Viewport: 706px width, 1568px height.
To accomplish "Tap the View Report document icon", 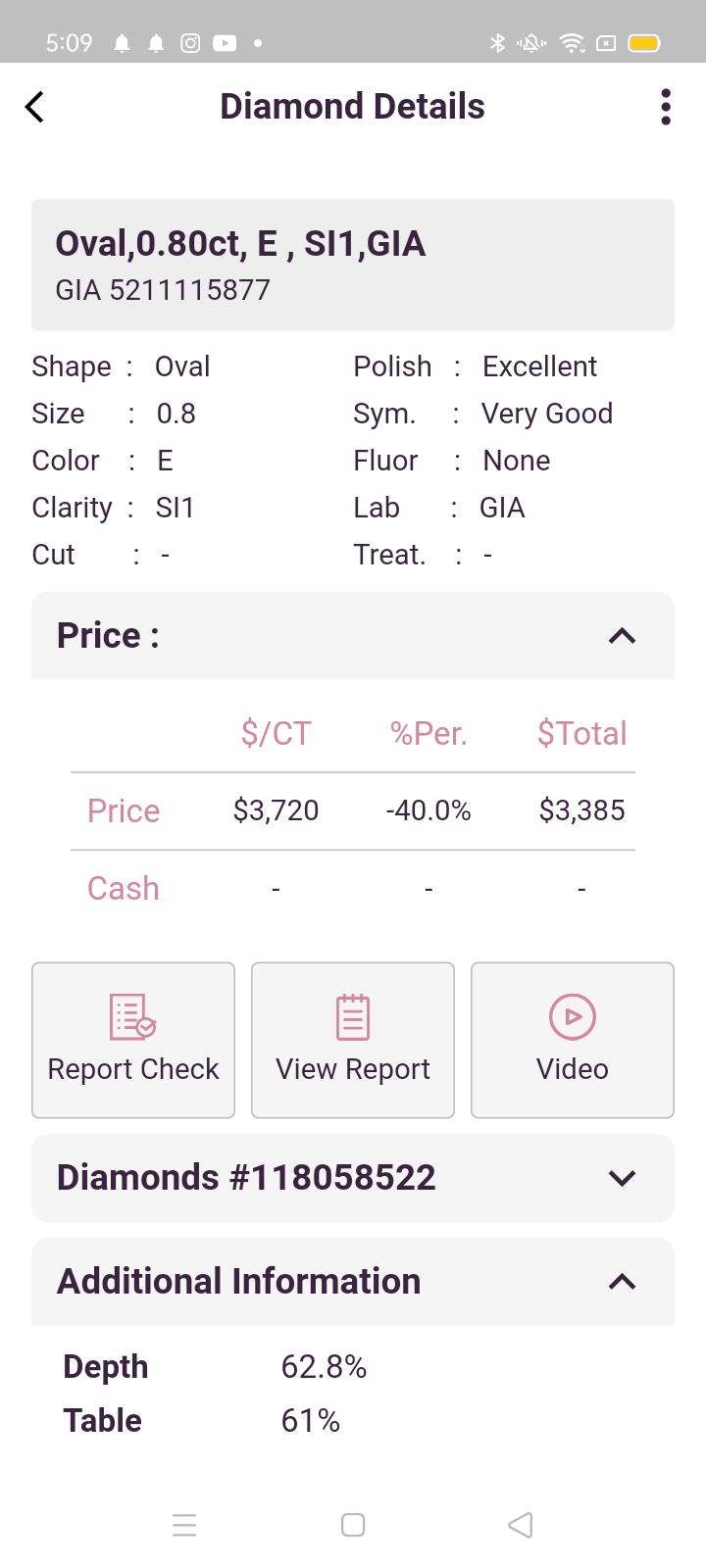I will click(x=353, y=1016).
